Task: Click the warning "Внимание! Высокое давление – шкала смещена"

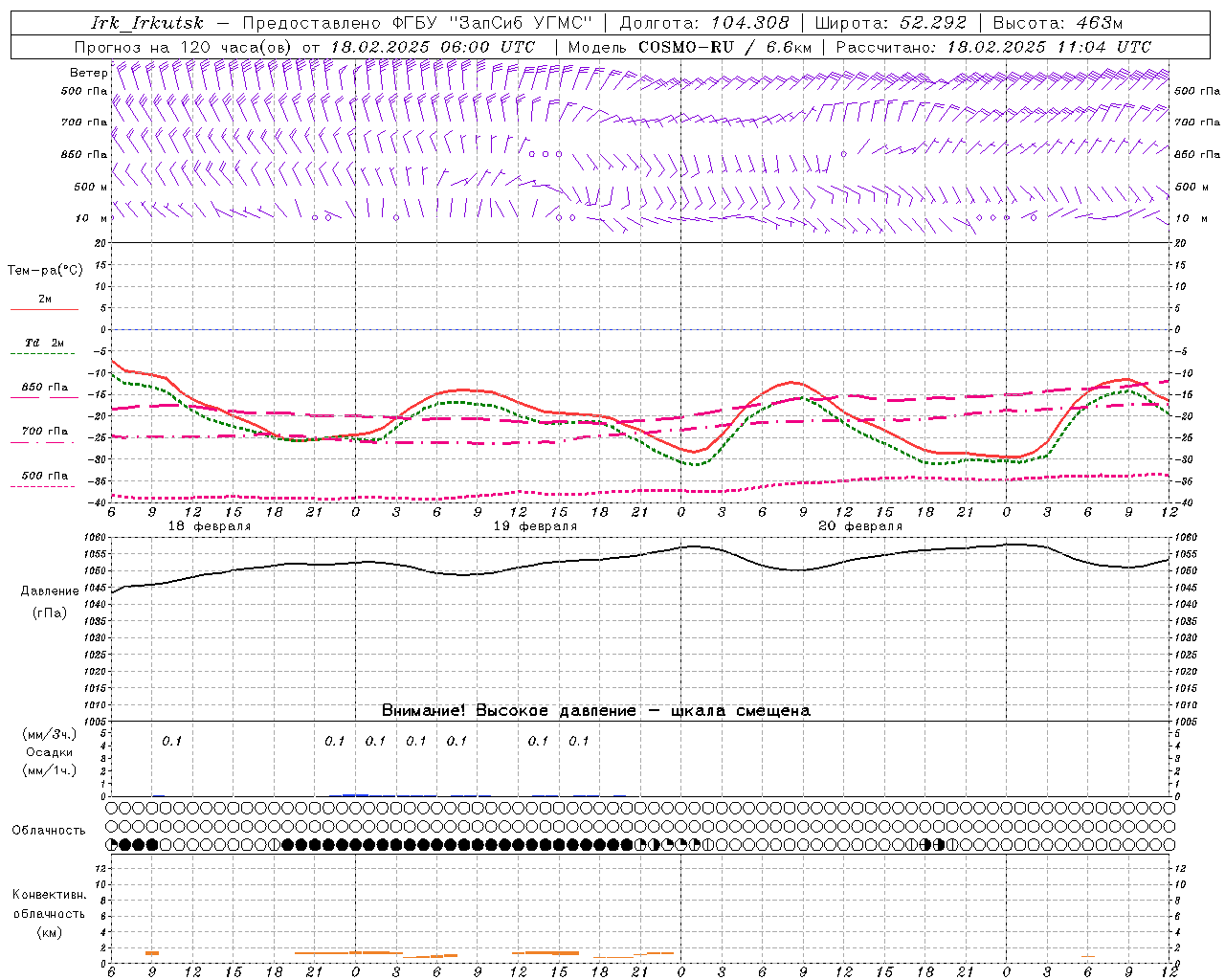Action: 596,711
